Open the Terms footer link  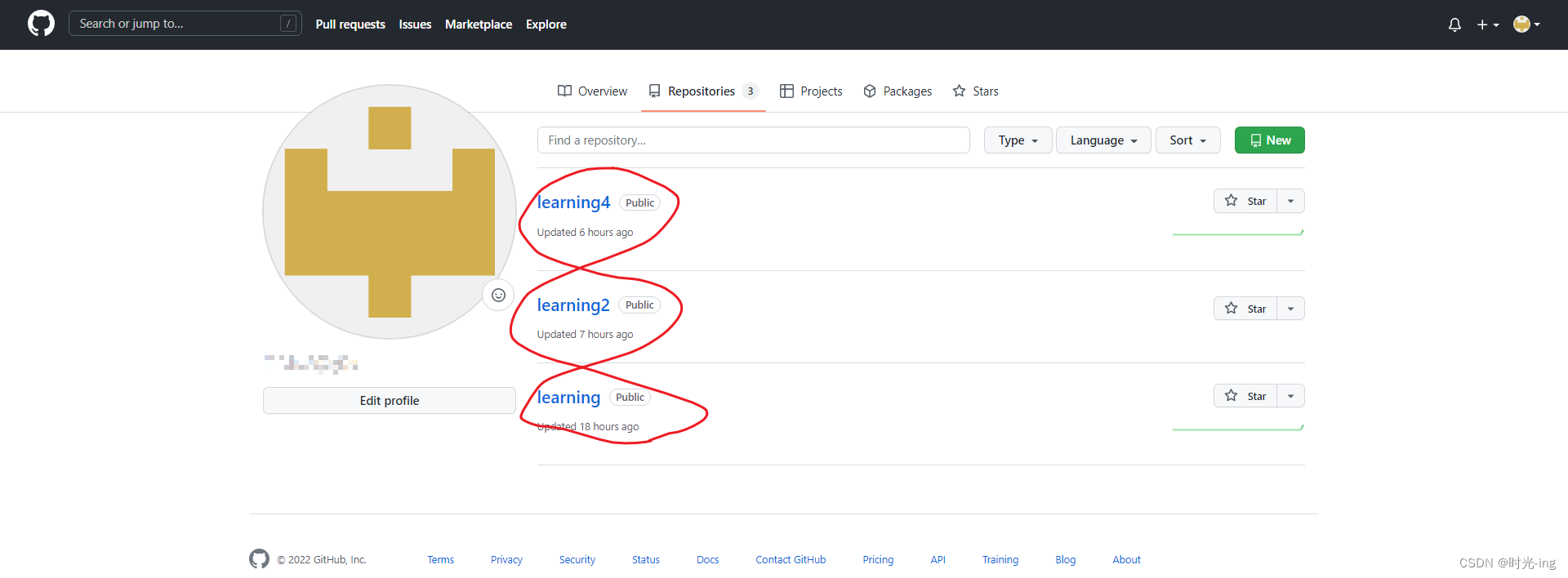(440, 560)
